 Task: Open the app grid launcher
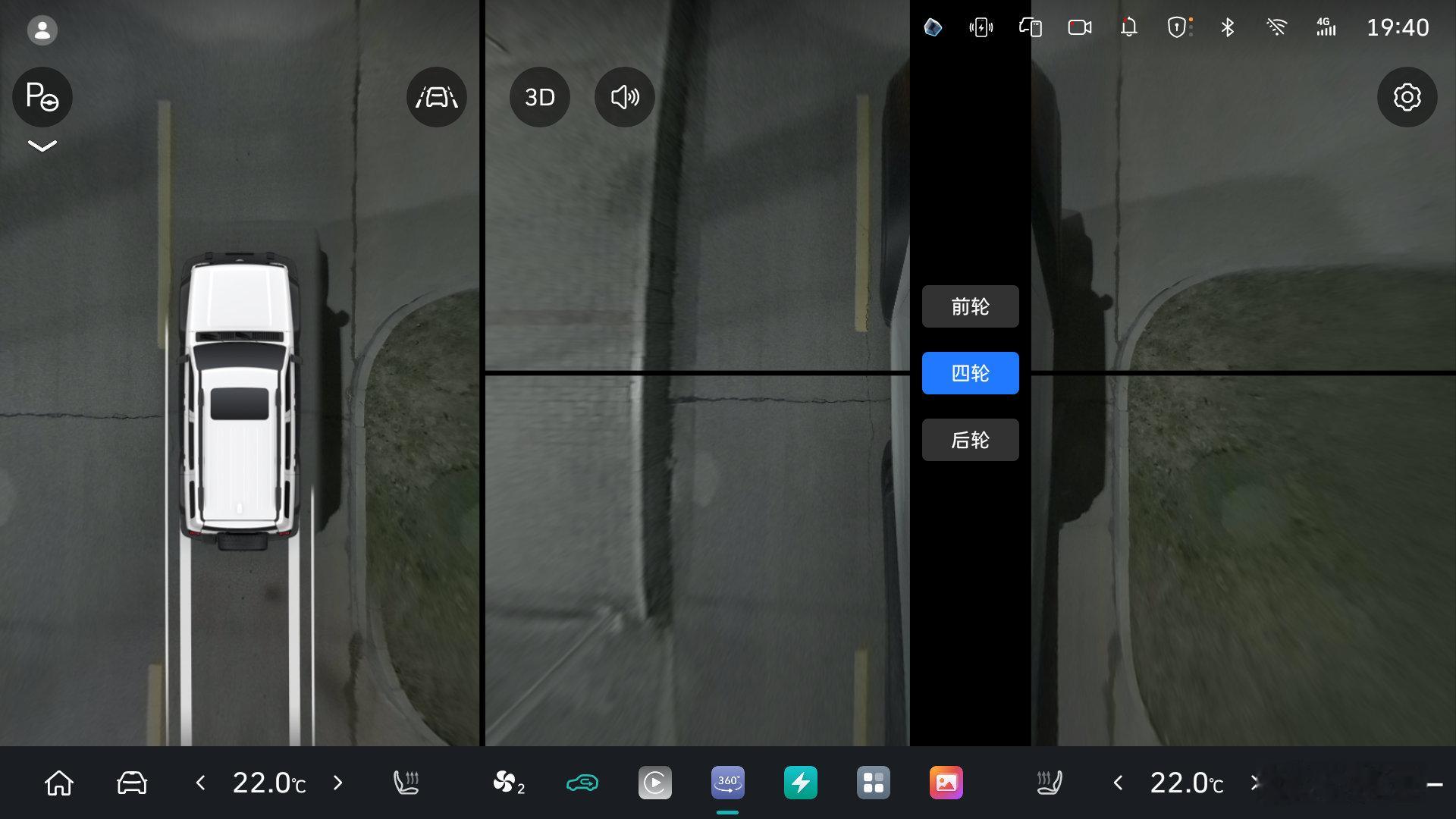pyautogui.click(x=873, y=783)
